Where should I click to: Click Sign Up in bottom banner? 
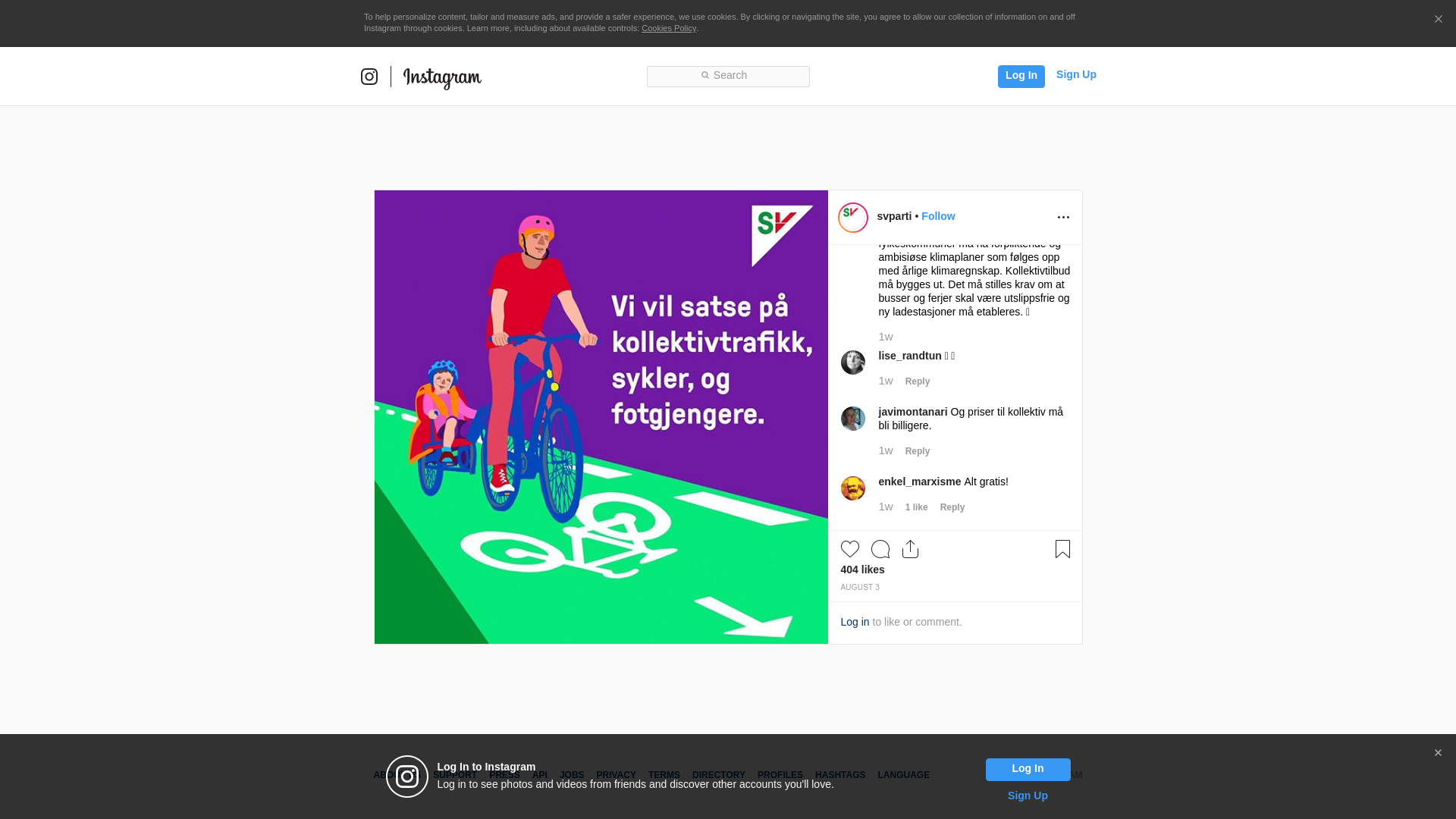pos(1028,795)
